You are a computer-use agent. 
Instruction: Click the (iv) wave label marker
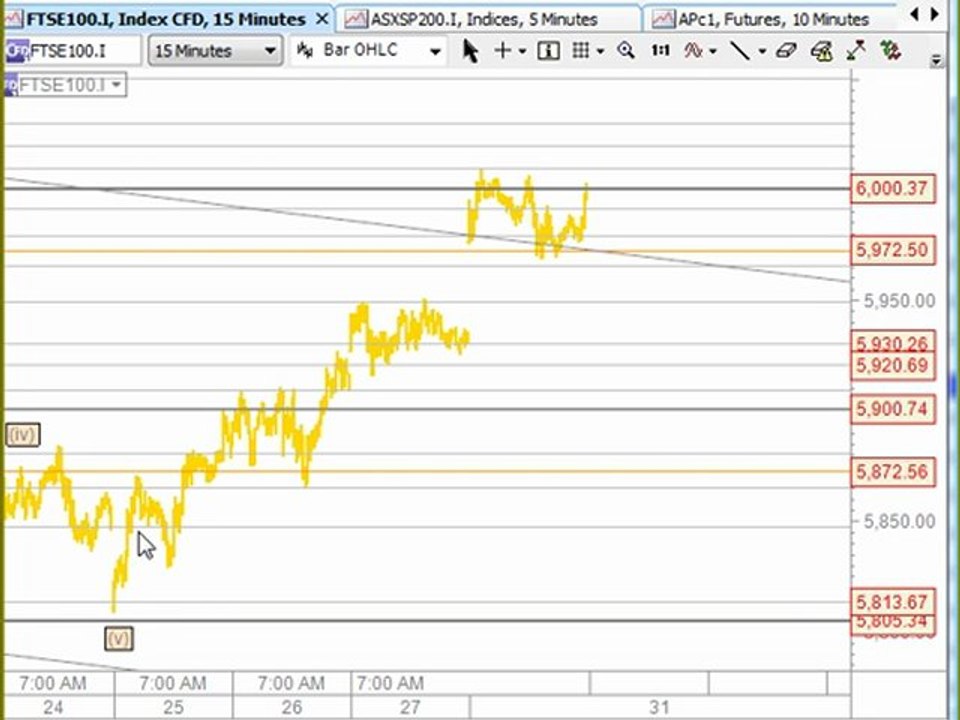(23, 435)
